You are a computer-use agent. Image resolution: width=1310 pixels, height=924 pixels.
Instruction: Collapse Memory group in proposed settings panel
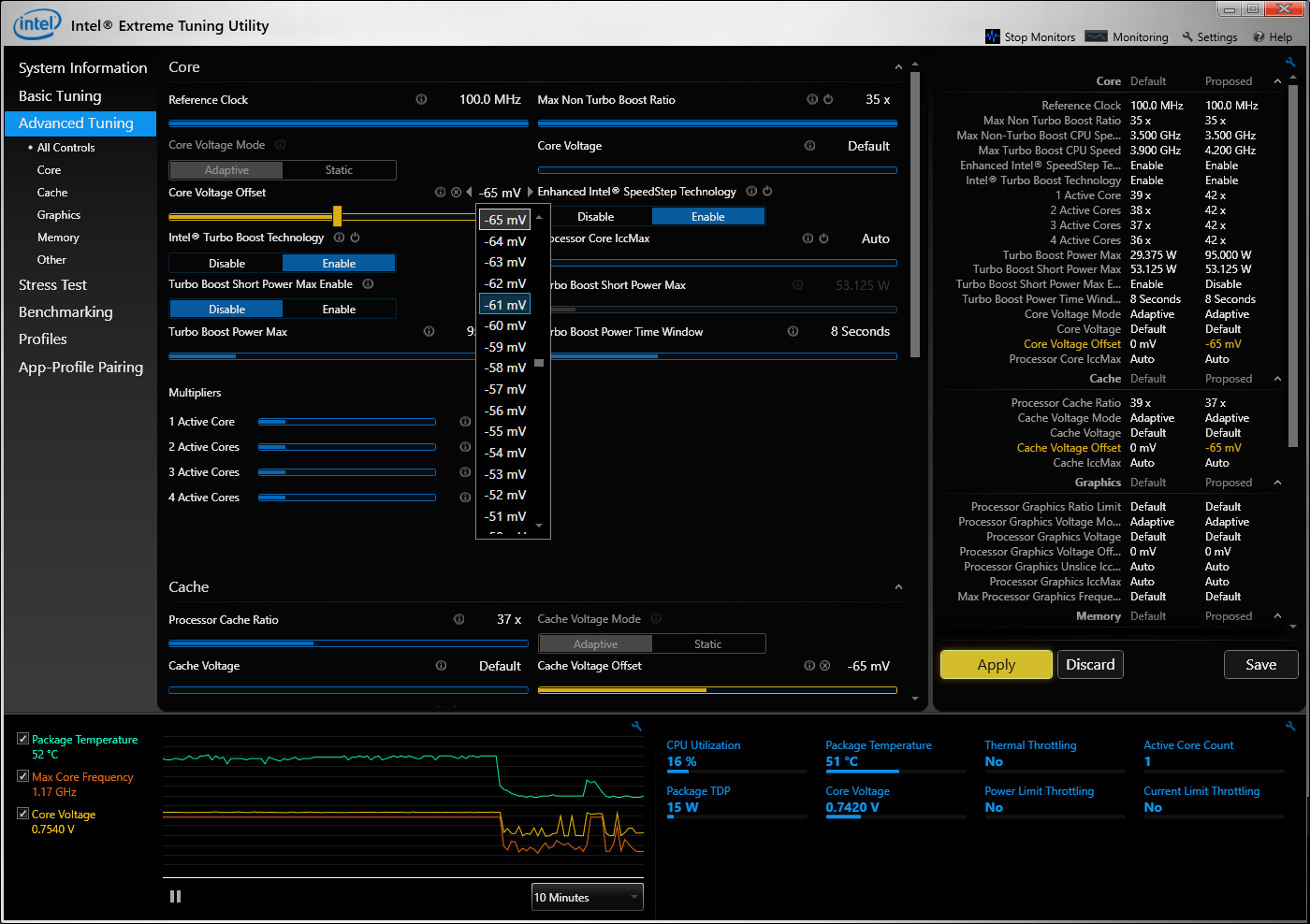click(1277, 616)
